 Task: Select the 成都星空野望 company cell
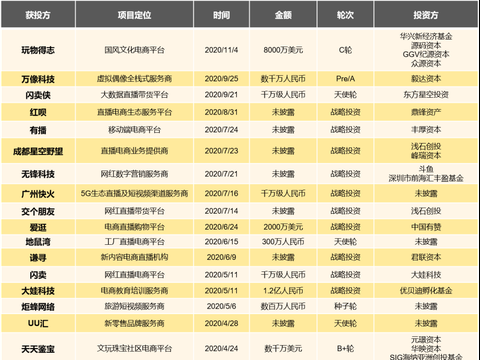[38, 151]
